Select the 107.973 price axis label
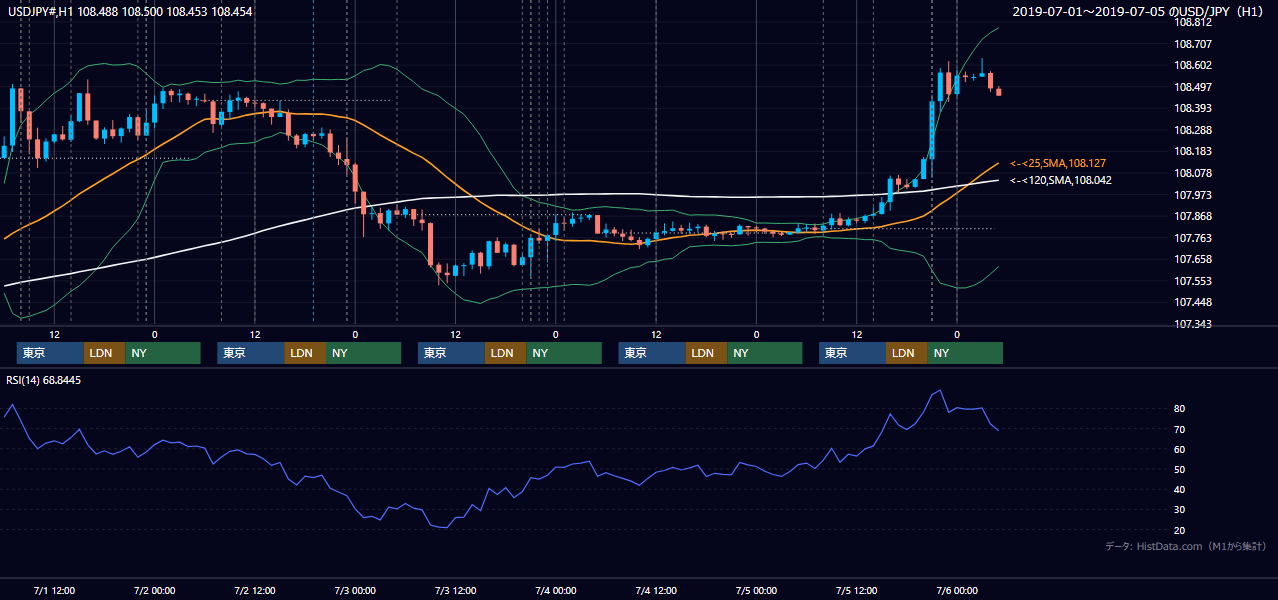 (1193, 195)
